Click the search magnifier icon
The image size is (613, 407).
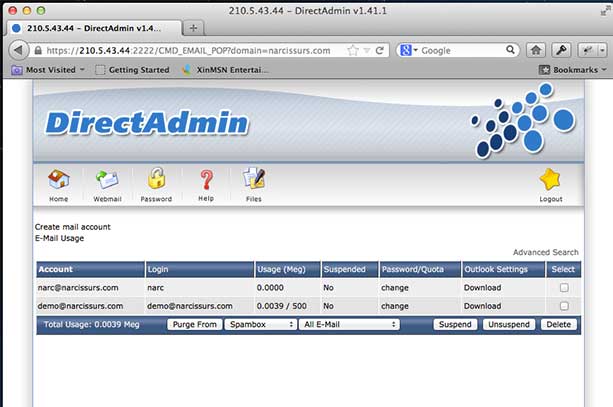(x=510, y=50)
